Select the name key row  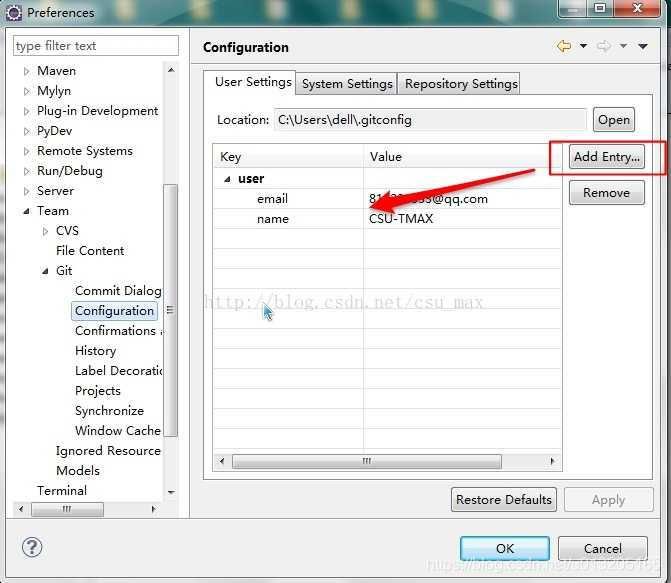(388, 219)
